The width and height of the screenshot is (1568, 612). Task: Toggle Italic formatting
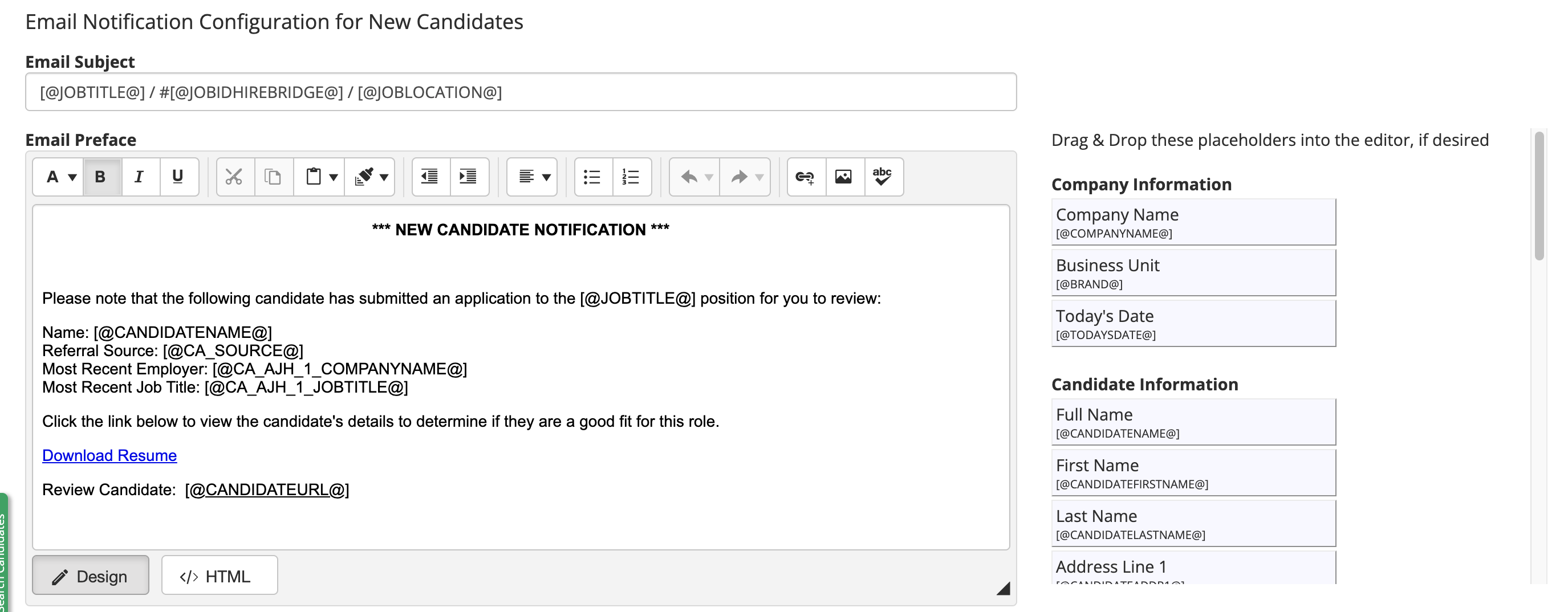139,177
